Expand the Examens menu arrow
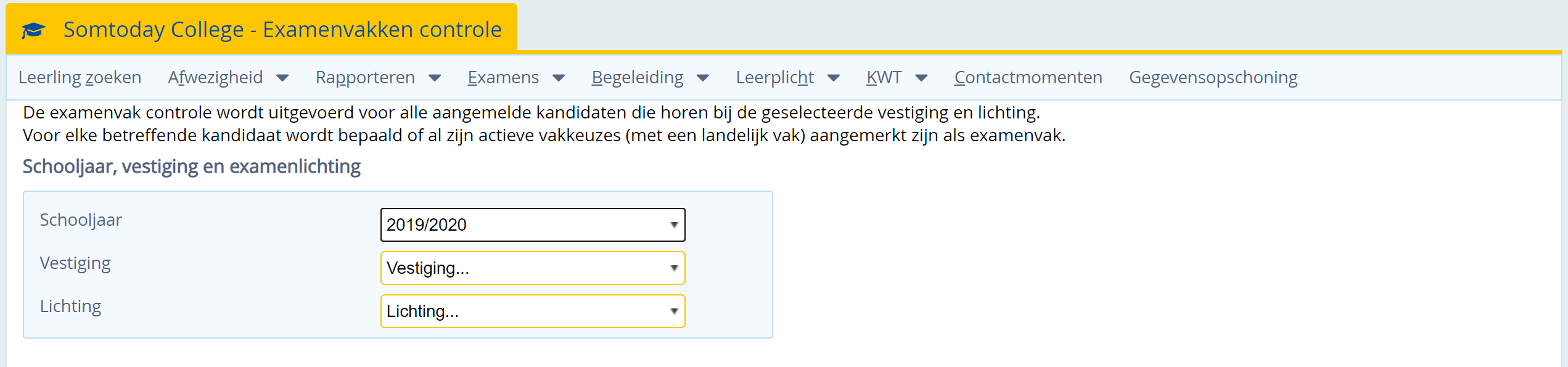The width and height of the screenshot is (1568, 367). [559, 78]
